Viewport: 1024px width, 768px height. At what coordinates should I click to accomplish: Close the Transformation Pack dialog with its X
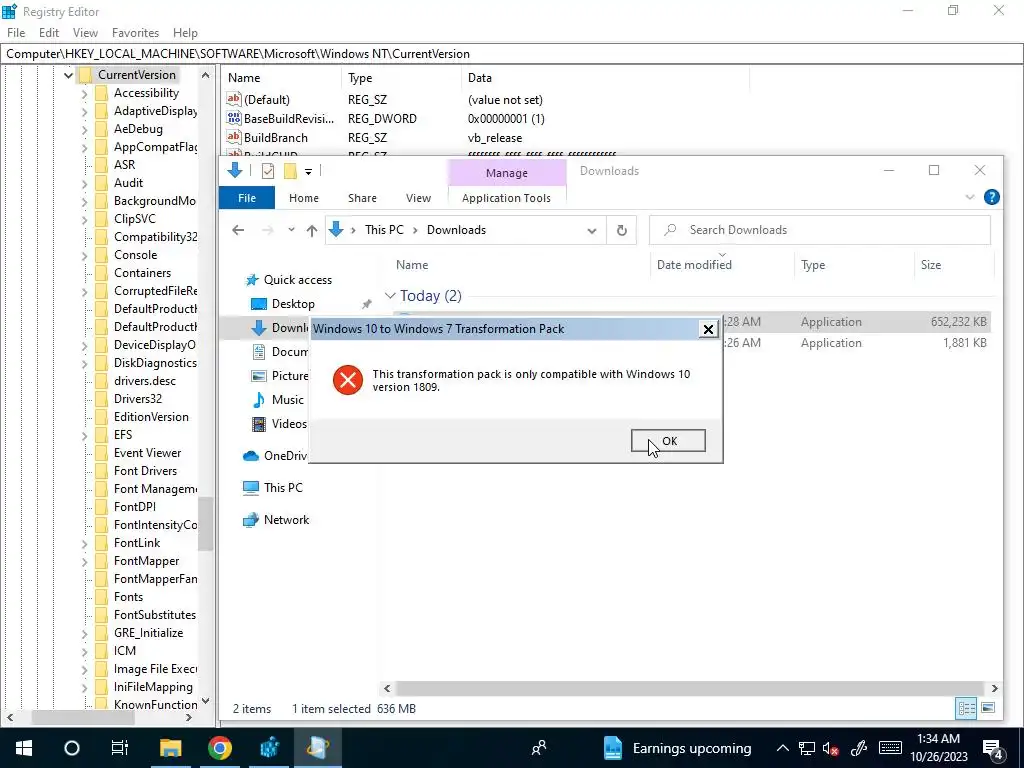pos(708,329)
